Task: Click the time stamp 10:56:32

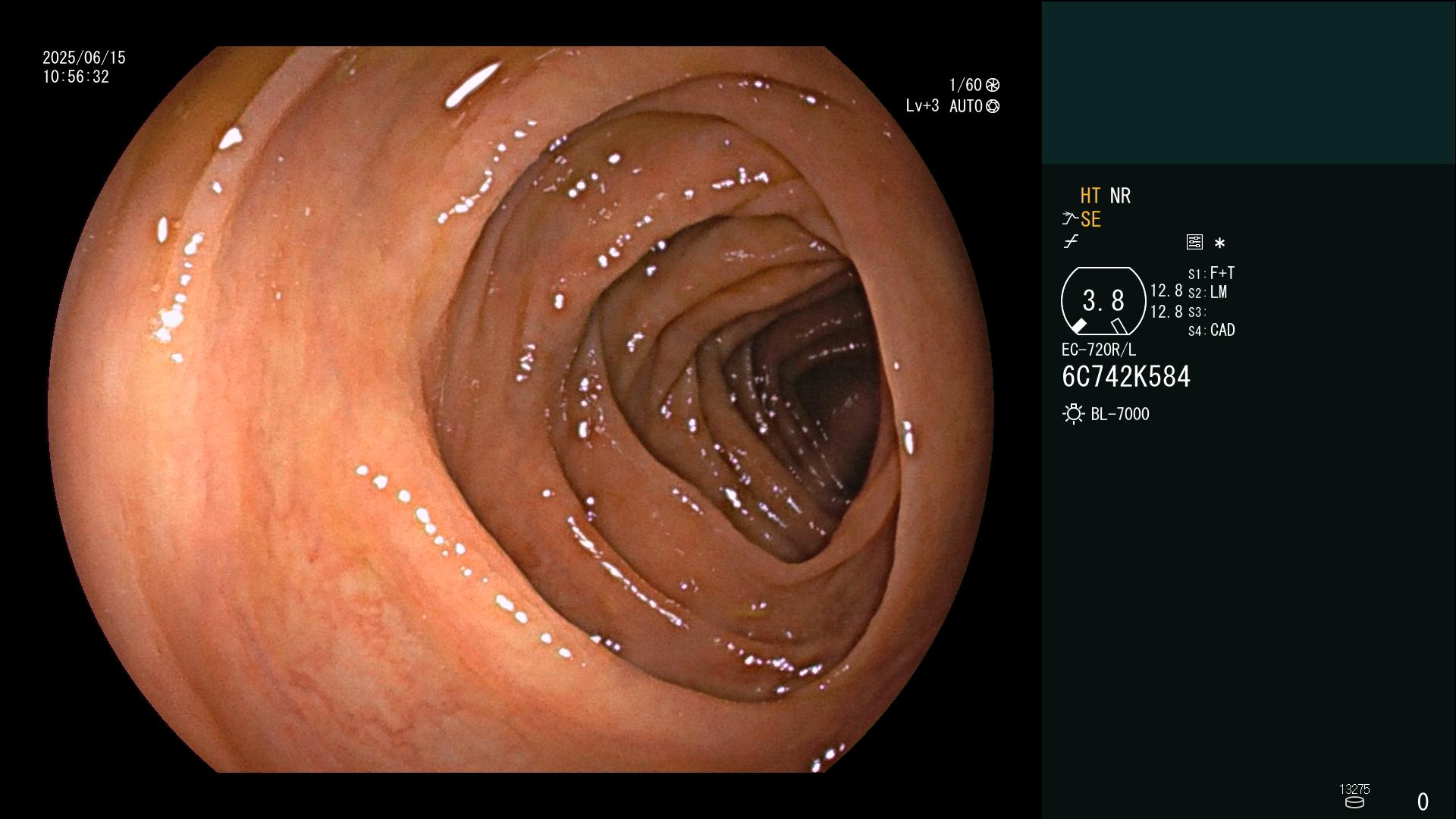Action: coord(76,77)
